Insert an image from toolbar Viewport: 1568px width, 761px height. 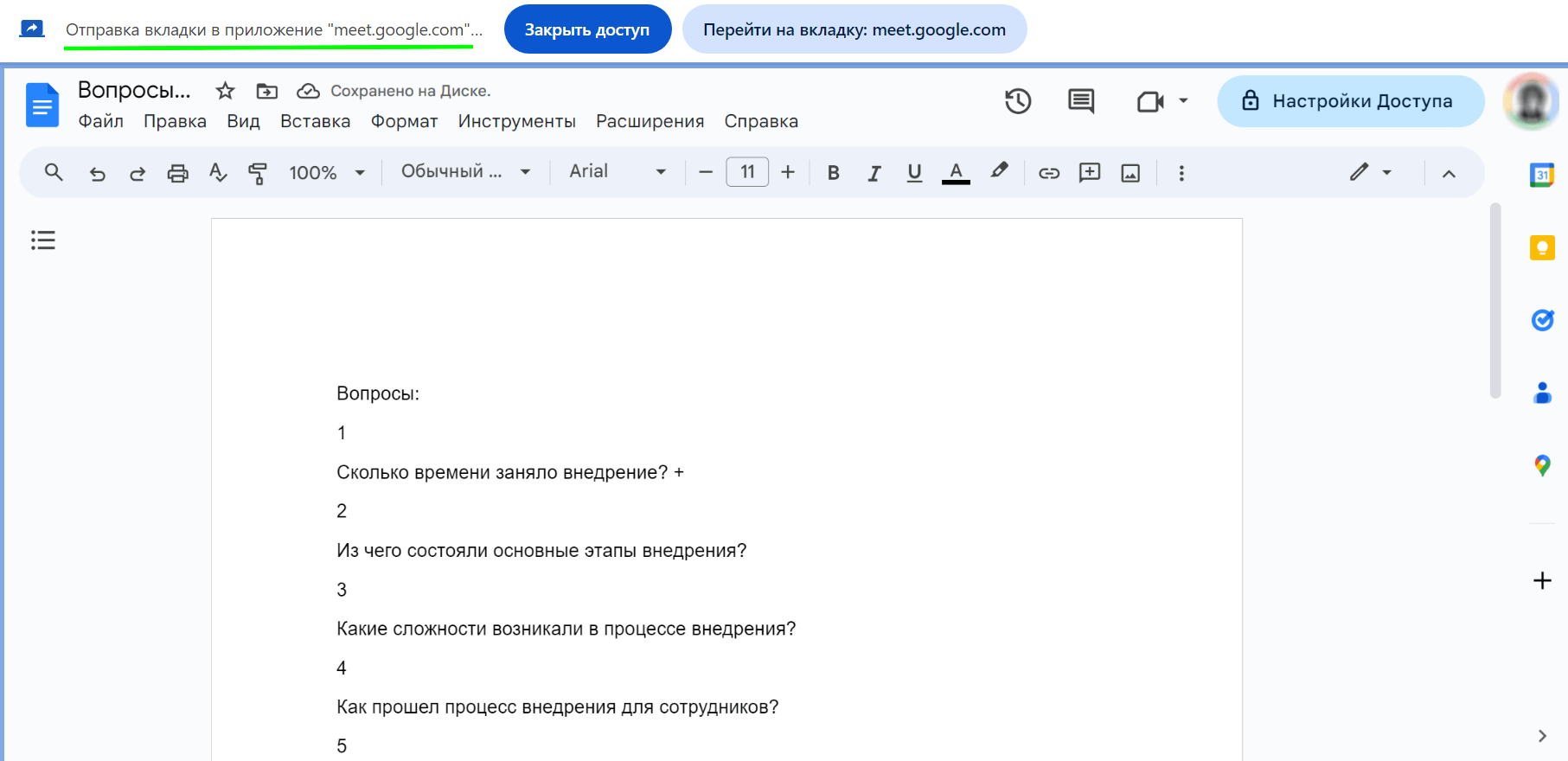click(1130, 173)
